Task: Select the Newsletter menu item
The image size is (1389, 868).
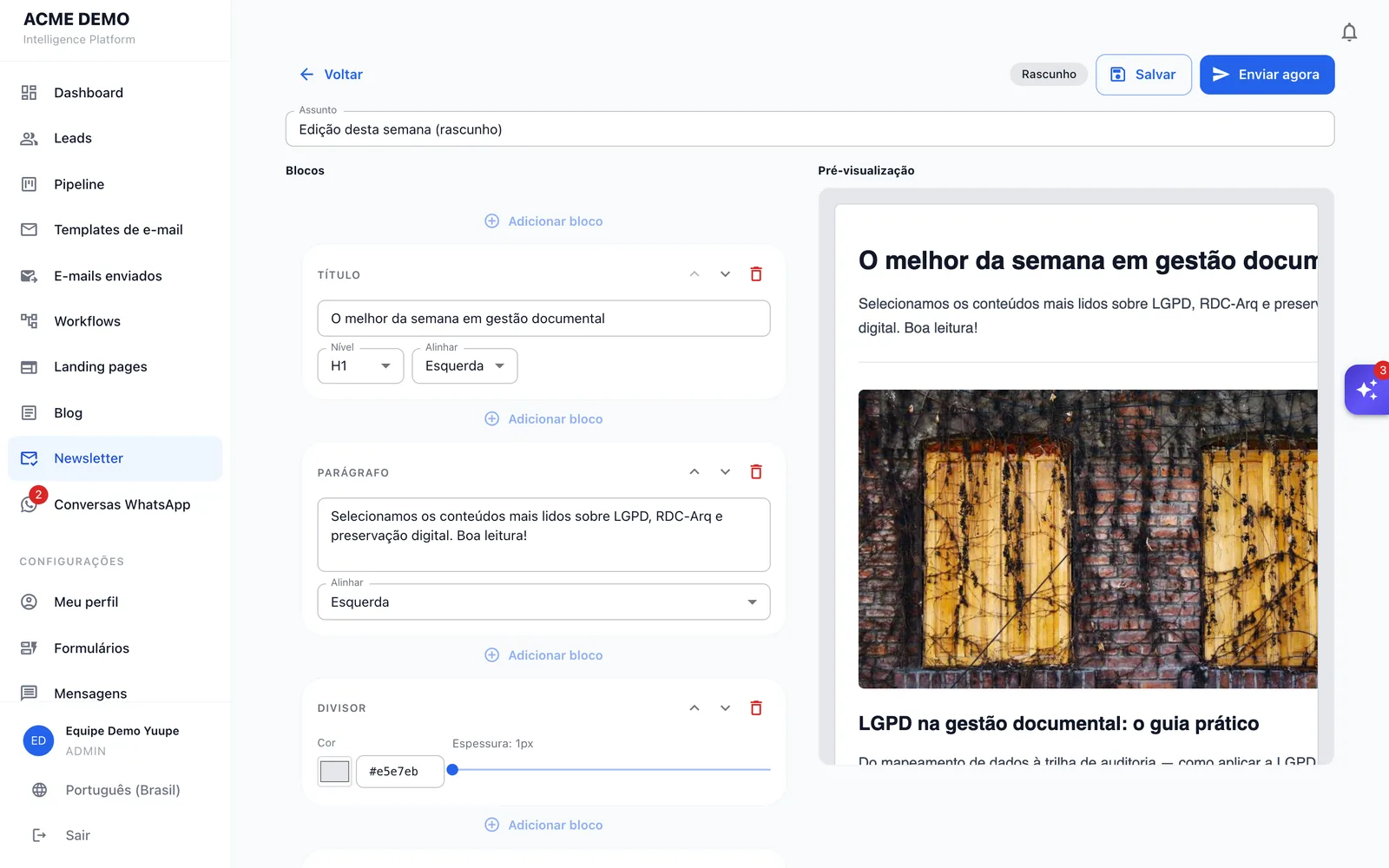Action: 115,458
